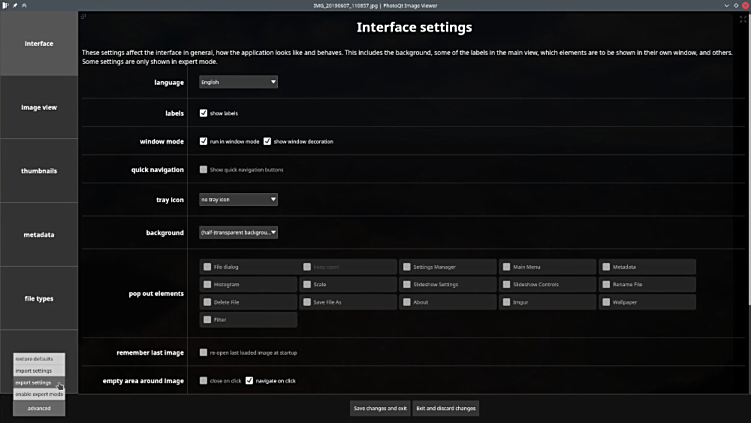Tick the Wallpaper pop out checkbox

[x=606, y=302]
